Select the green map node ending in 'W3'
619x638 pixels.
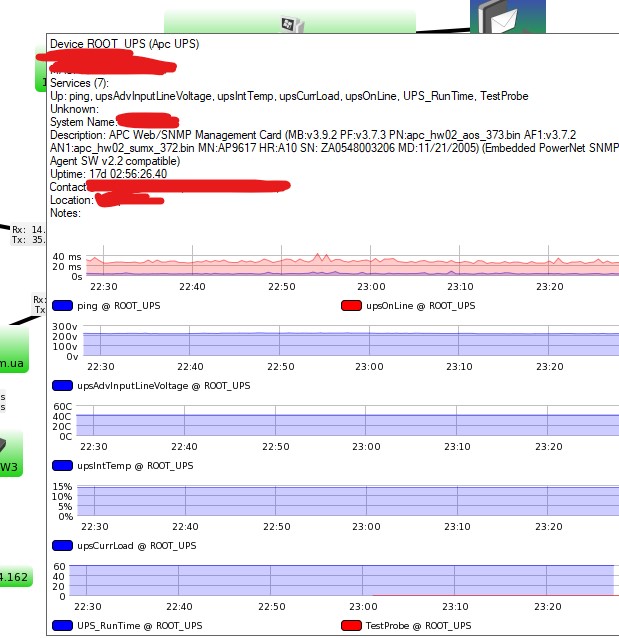[x=11, y=454]
